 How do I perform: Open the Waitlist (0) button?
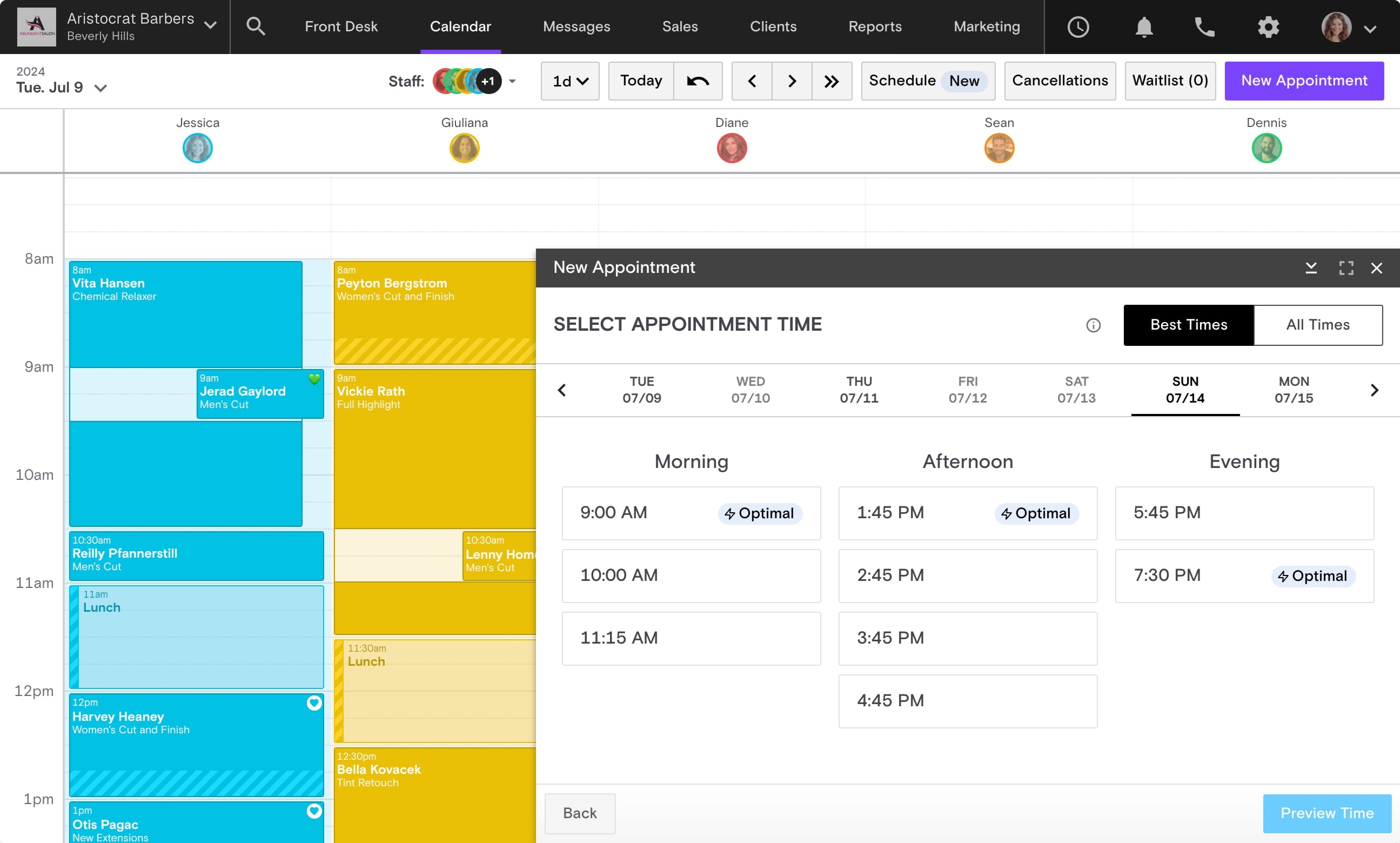pyautogui.click(x=1169, y=81)
